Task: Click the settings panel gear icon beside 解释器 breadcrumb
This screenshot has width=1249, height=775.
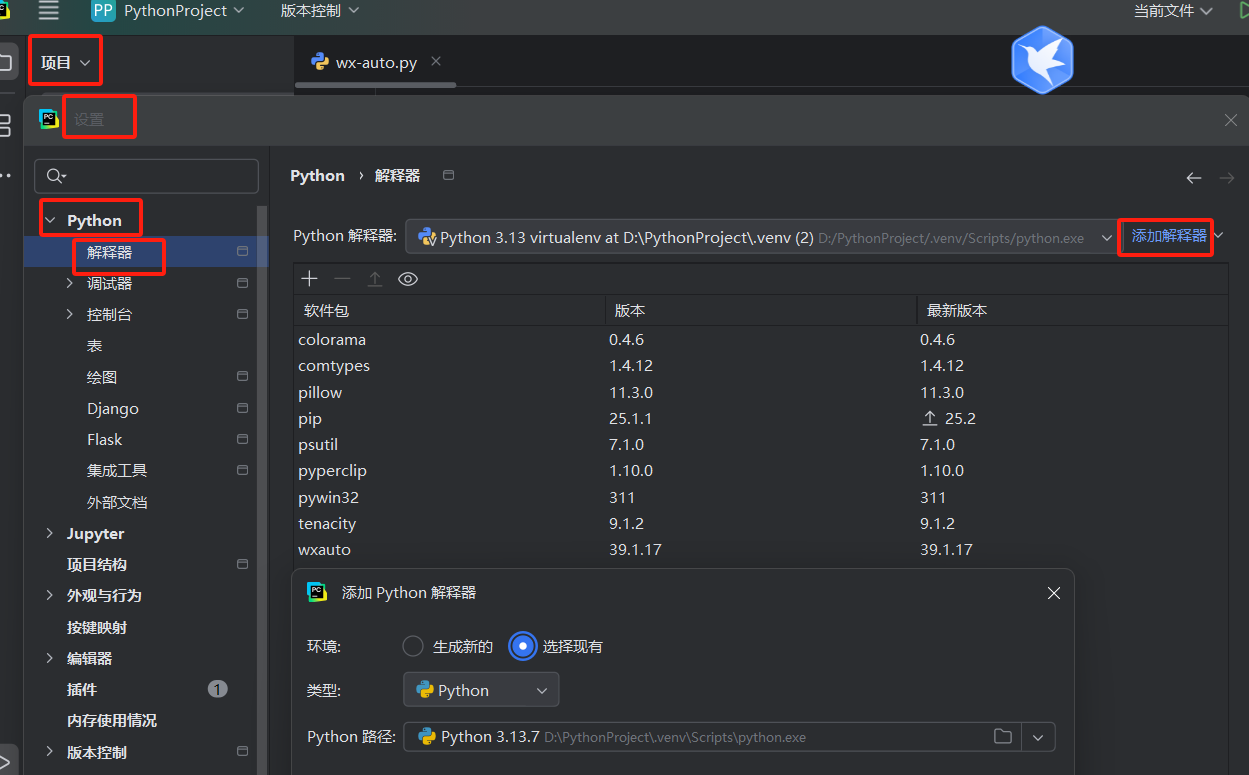Action: pyautogui.click(x=448, y=174)
